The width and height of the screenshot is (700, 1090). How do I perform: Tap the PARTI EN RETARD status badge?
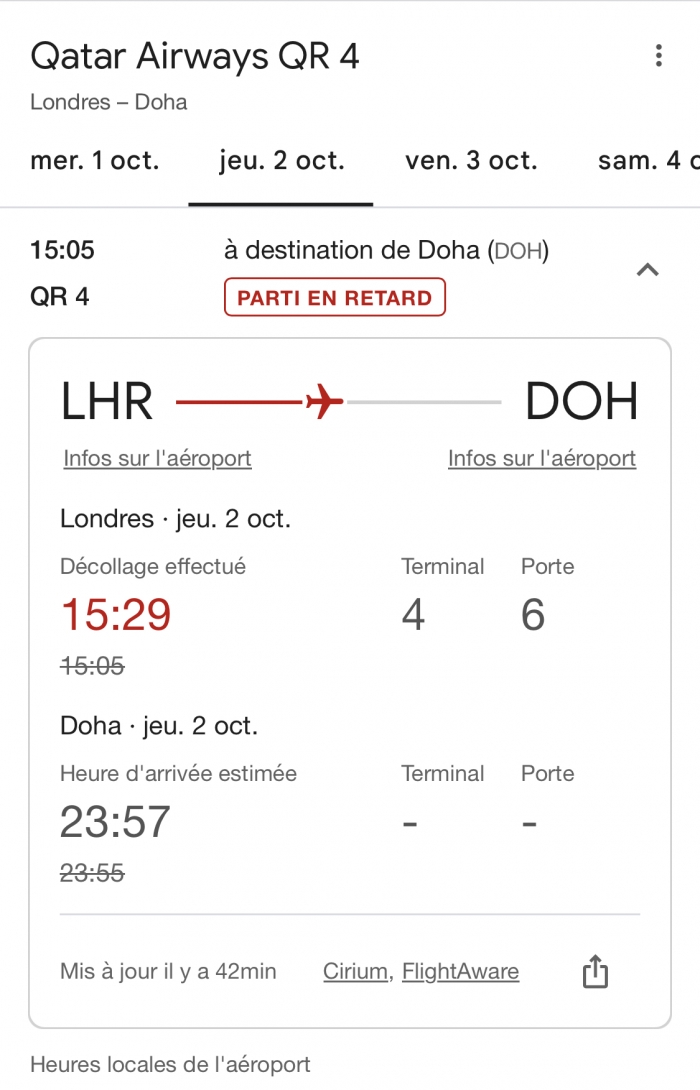(335, 298)
